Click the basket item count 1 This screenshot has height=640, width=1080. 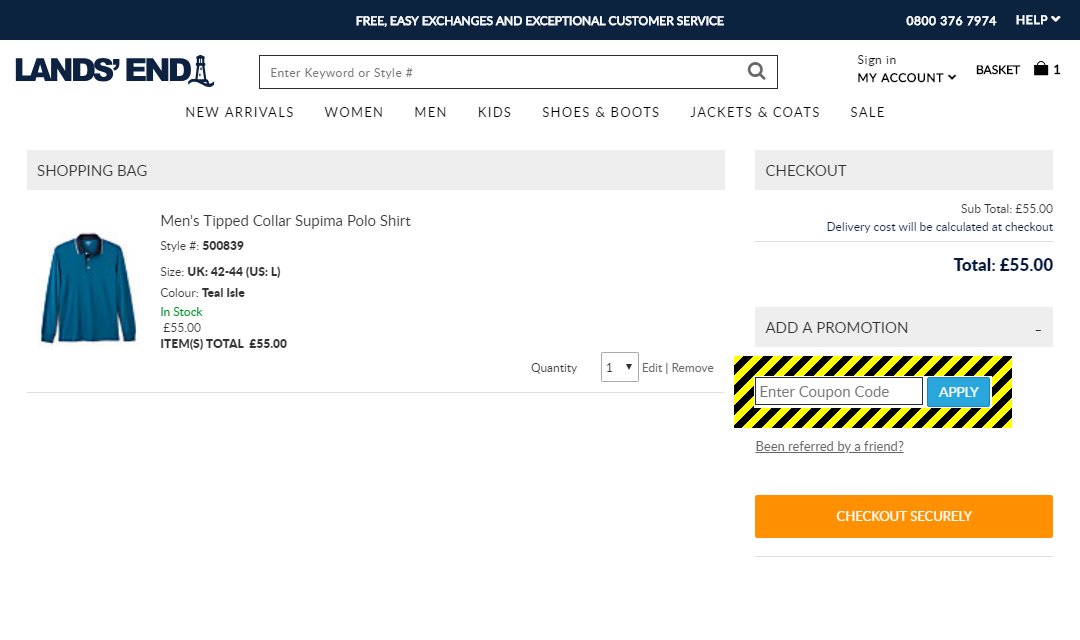pyautogui.click(x=1057, y=70)
